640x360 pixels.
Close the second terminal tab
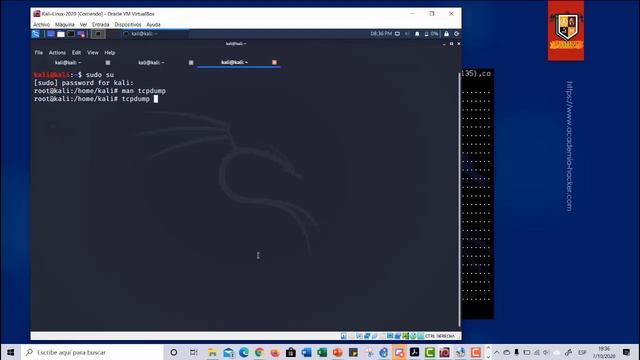(x=191, y=62)
